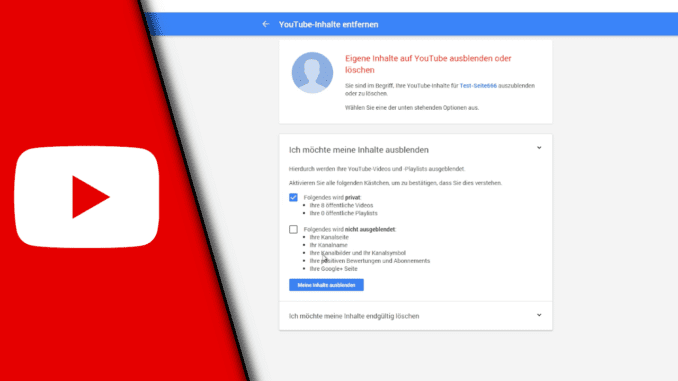The width and height of the screenshot is (678, 381).
Task: Collapse the 'Ich möchte meine Inhalte ausblenden' chevron
Action: click(x=539, y=148)
